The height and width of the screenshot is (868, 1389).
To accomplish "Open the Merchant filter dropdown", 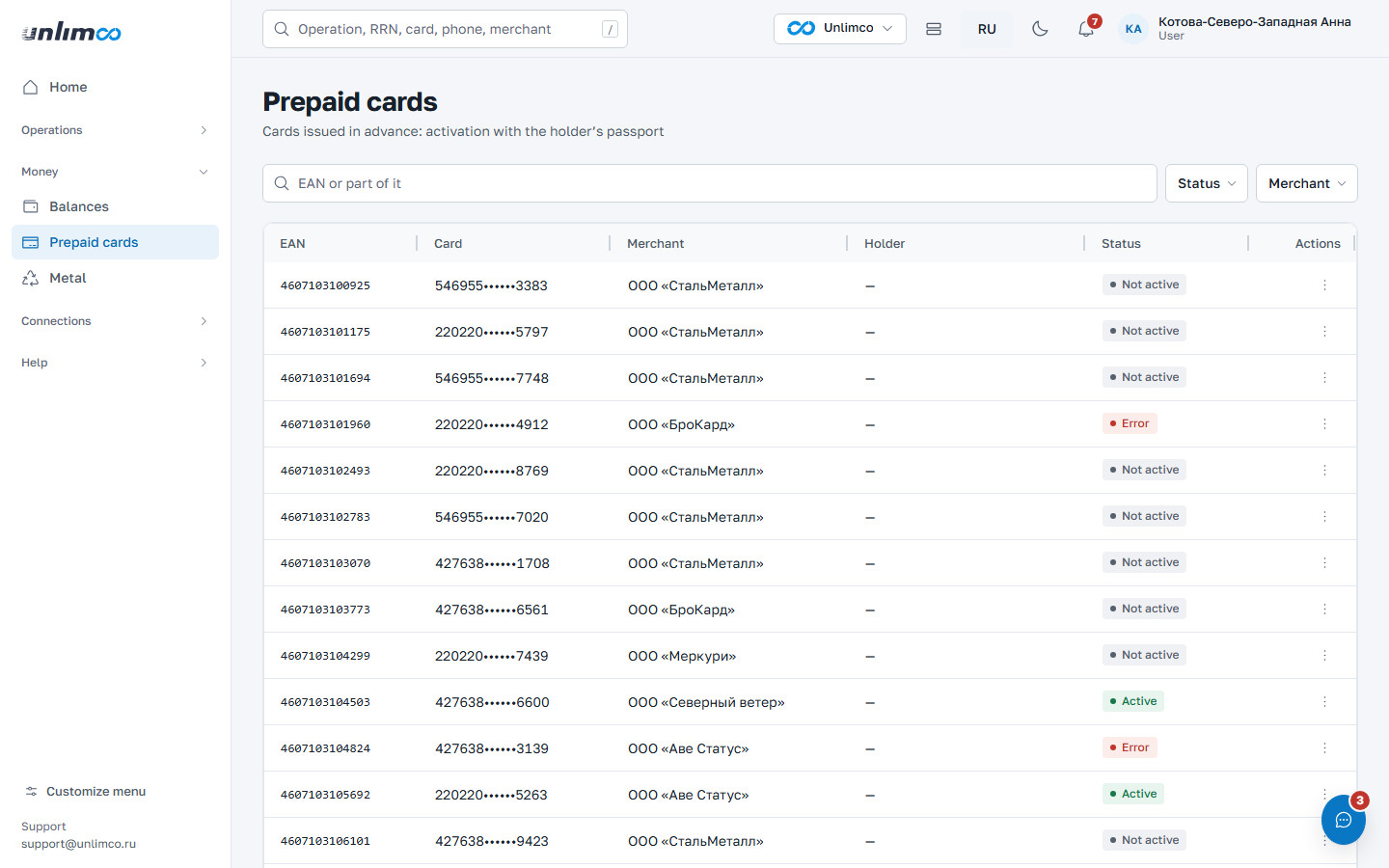I will [1307, 183].
